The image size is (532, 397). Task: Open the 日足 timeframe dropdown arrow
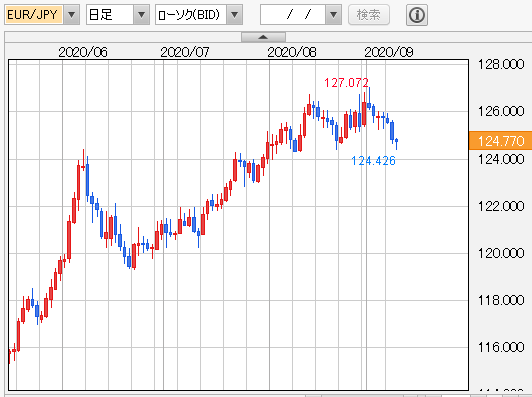tap(141, 15)
